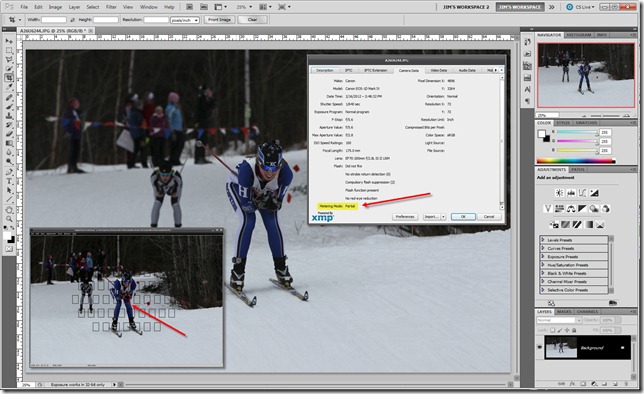Select the Spot Healing Brush tool

[9, 98]
